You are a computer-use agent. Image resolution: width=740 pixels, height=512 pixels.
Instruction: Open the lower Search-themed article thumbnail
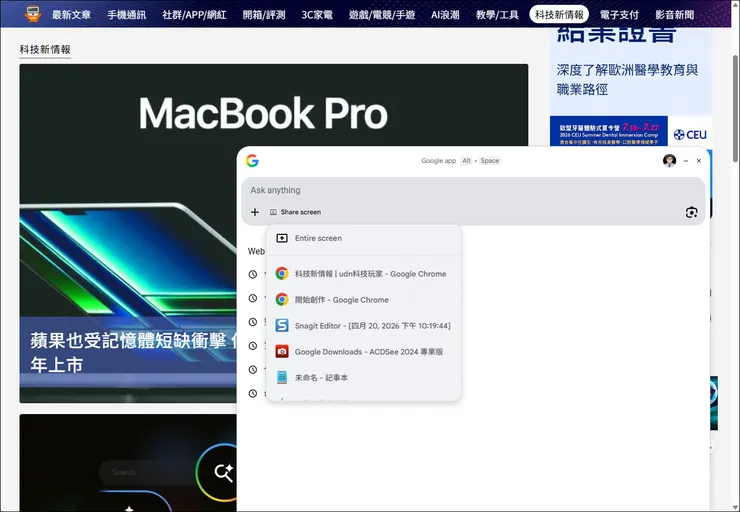(x=128, y=463)
